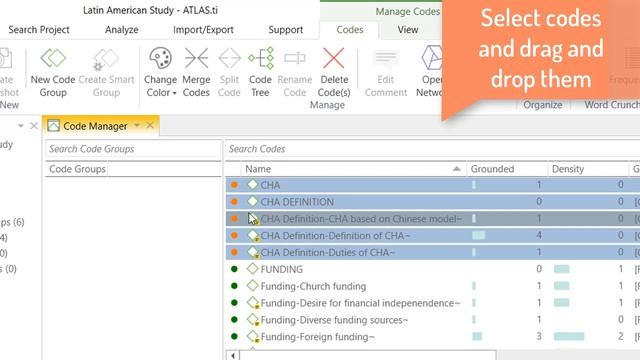The width and height of the screenshot is (640, 360).
Task: Switch to the Codes ribbon tab
Action: pyautogui.click(x=350, y=30)
